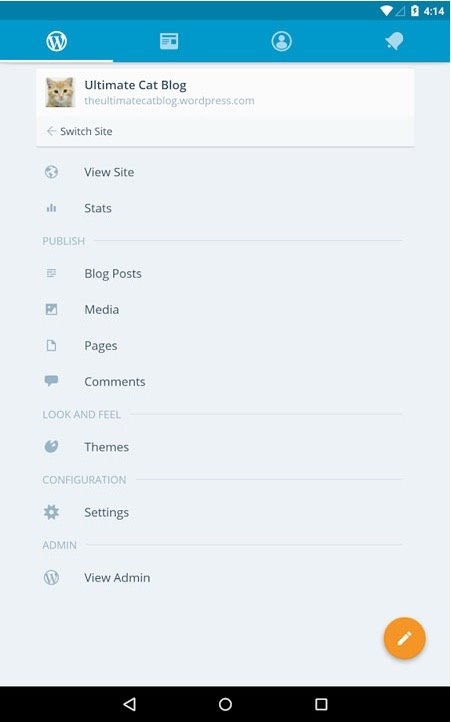The width and height of the screenshot is (451, 723).
Task: Tap the orange pencil new post button
Action: click(x=404, y=638)
